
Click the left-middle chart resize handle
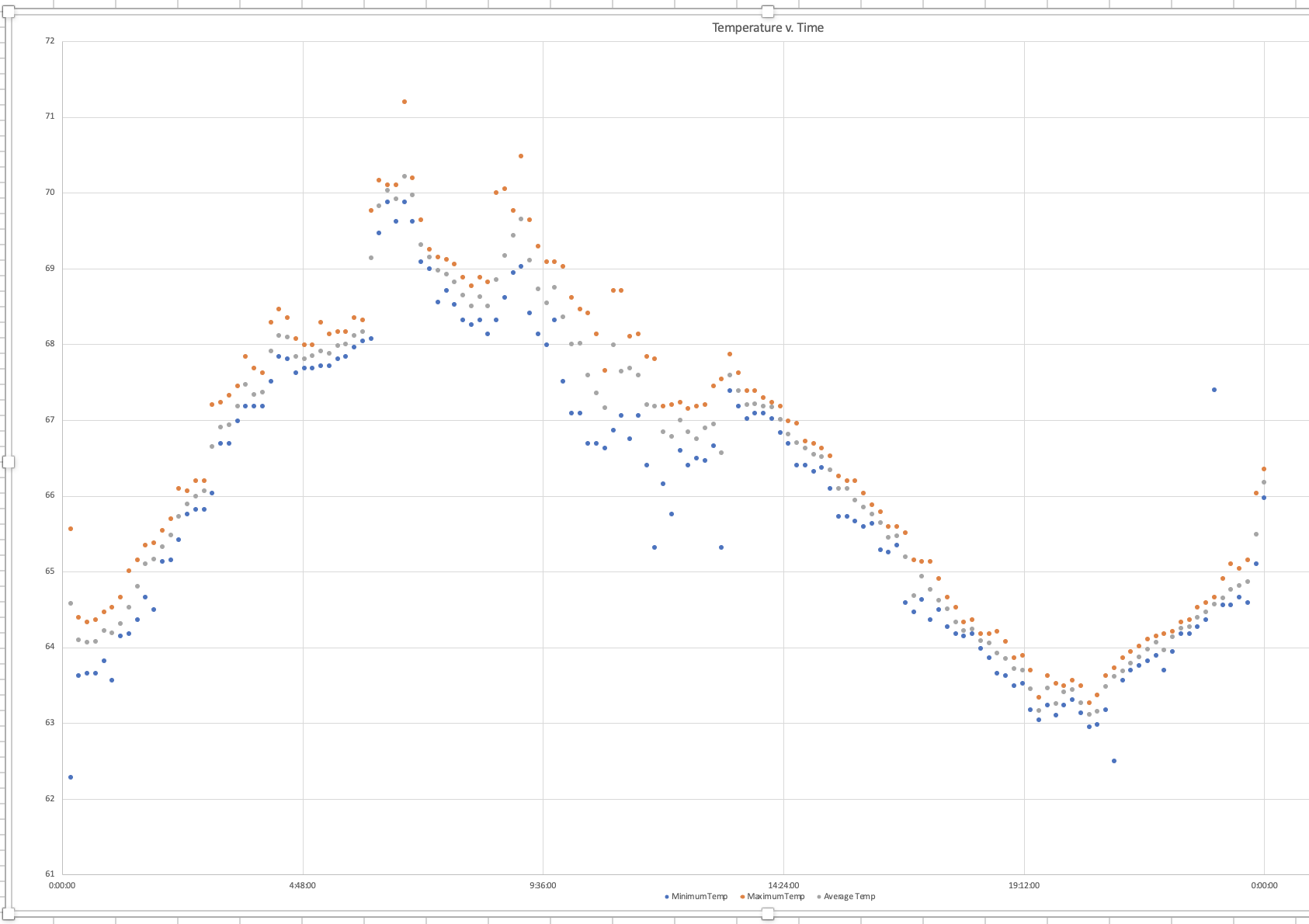click(9, 462)
